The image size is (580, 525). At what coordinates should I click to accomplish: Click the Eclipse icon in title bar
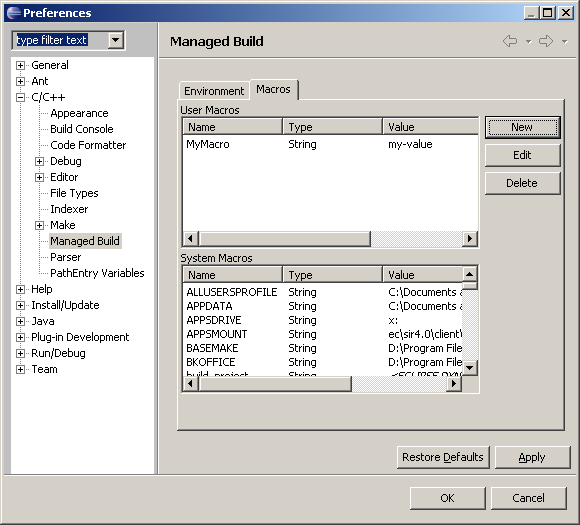pos(14,13)
